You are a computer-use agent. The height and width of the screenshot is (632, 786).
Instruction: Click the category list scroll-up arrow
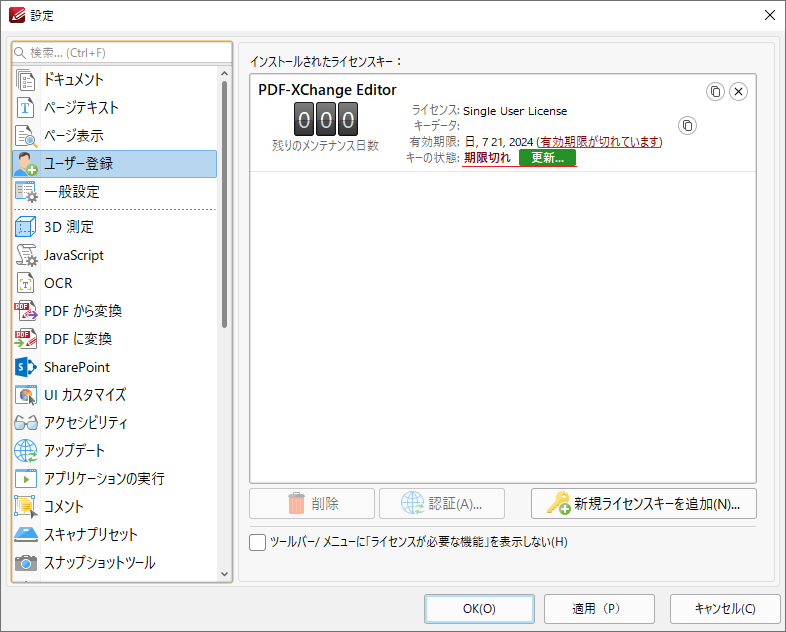click(x=224, y=74)
